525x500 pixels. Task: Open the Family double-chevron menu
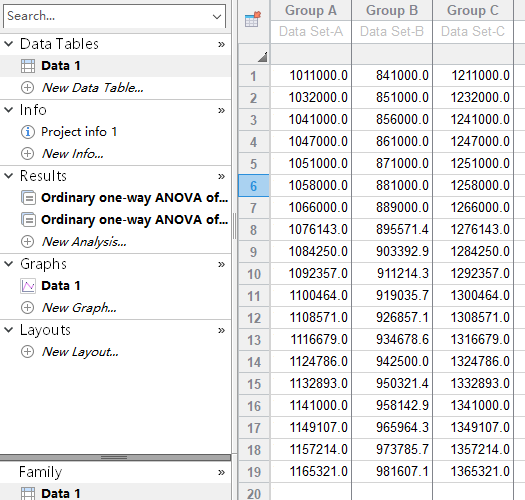tap(221, 472)
